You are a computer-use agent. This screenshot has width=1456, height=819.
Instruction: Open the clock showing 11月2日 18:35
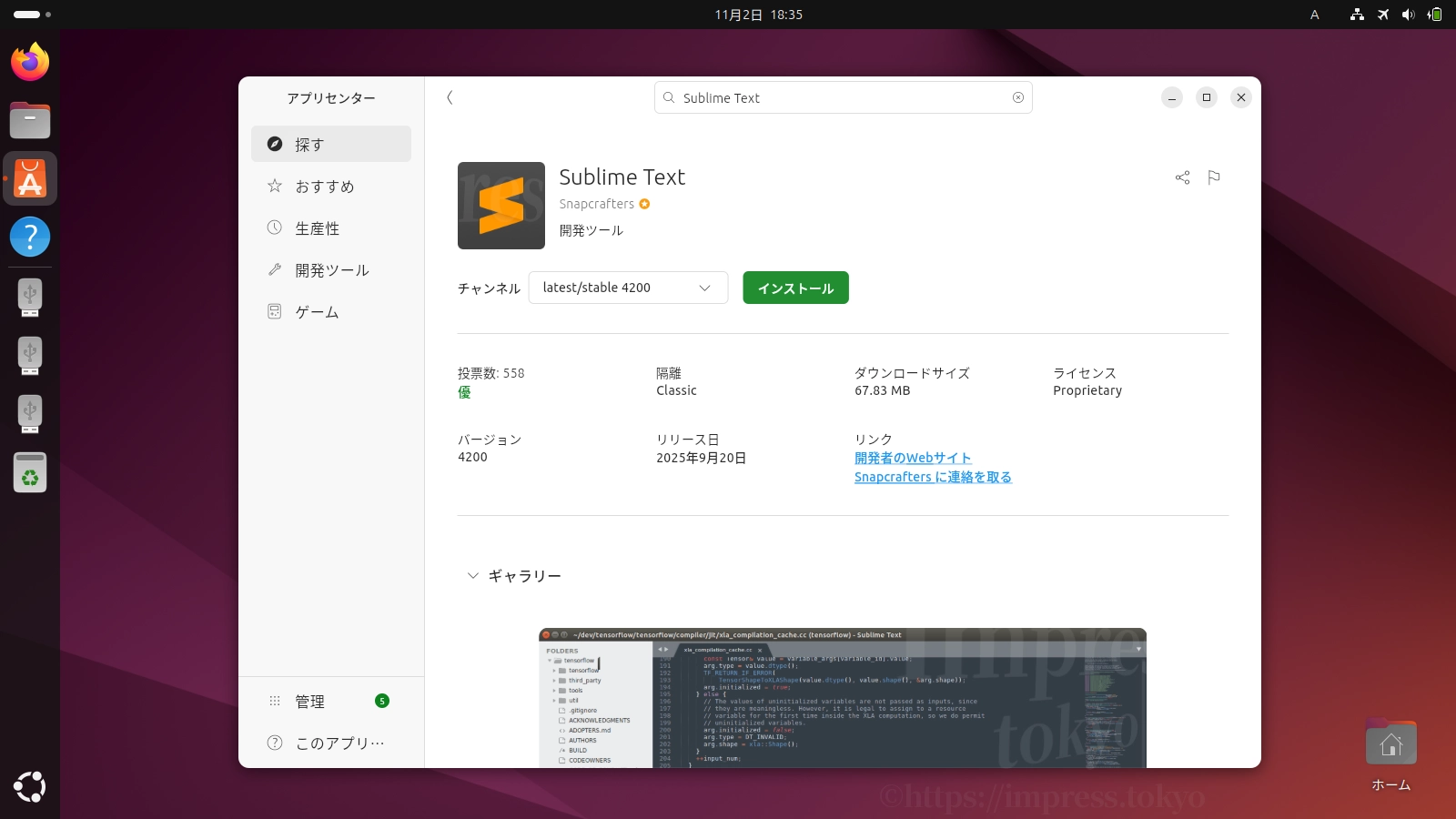click(x=759, y=15)
